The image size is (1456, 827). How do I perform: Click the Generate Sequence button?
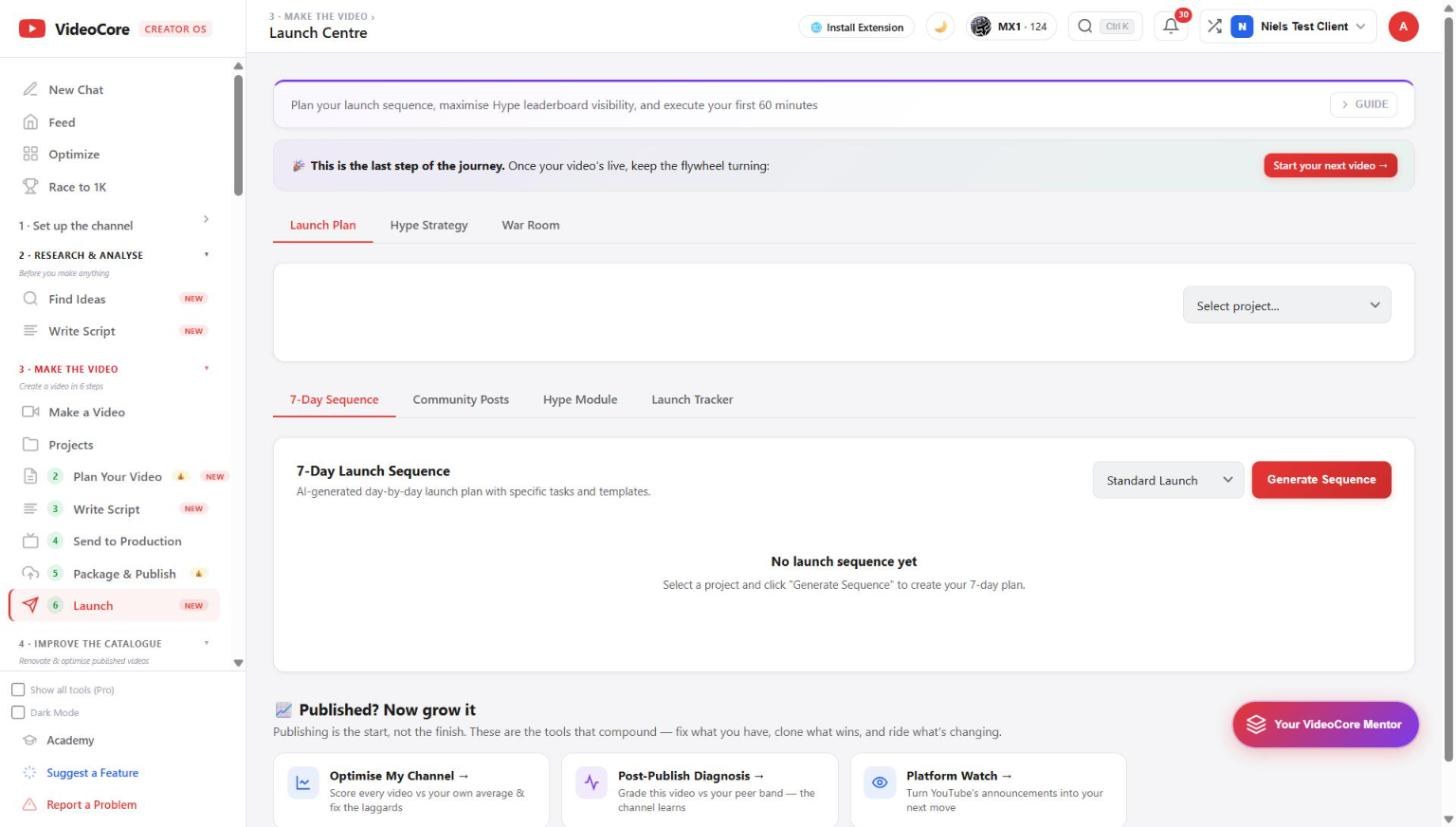point(1321,480)
